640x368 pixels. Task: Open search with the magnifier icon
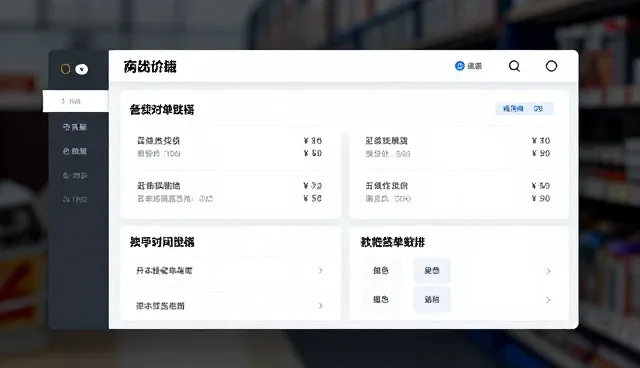[x=514, y=66]
